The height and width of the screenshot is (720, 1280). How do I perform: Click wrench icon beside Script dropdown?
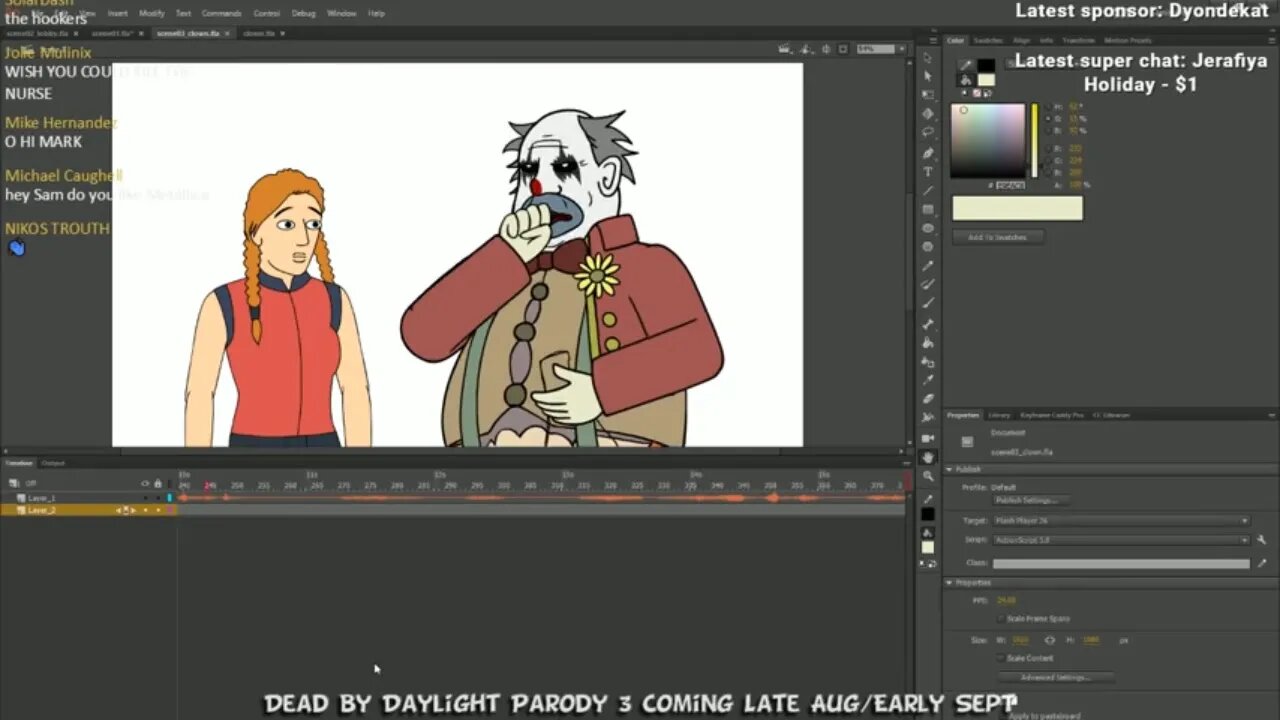[1262, 540]
